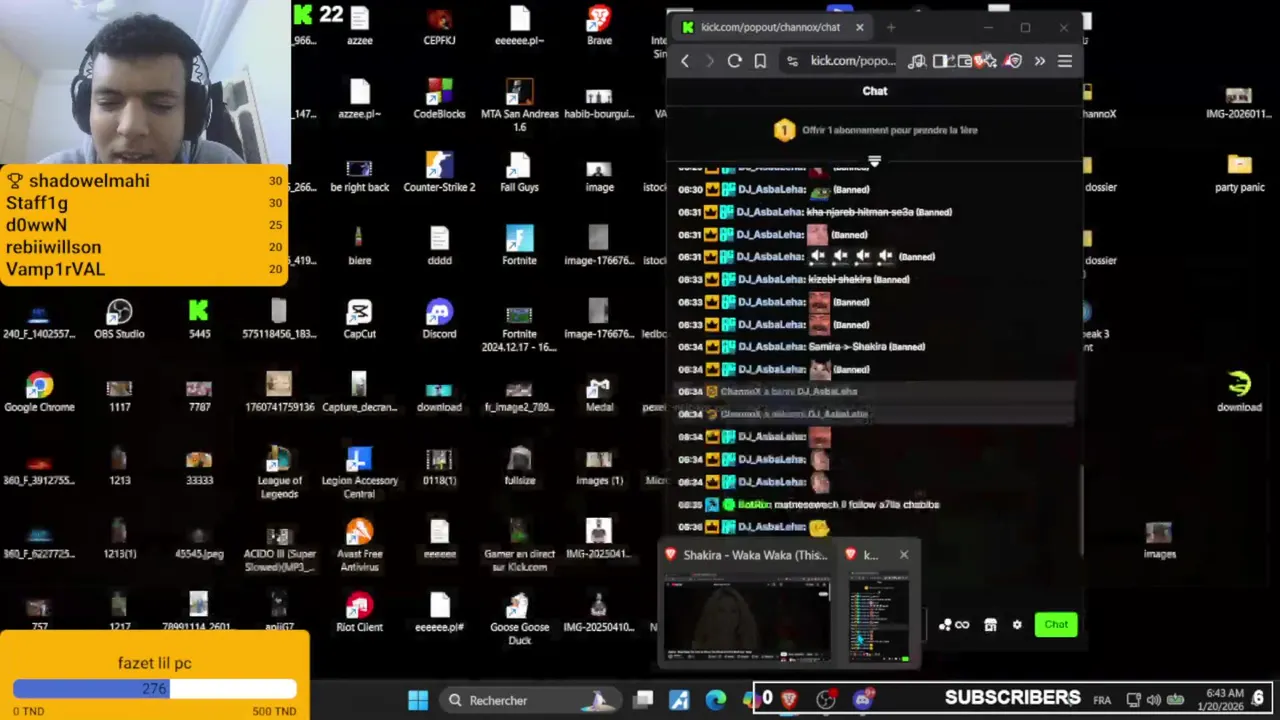Show more extensions via double chevron
Screen dimensions: 1280x720
1040,61
